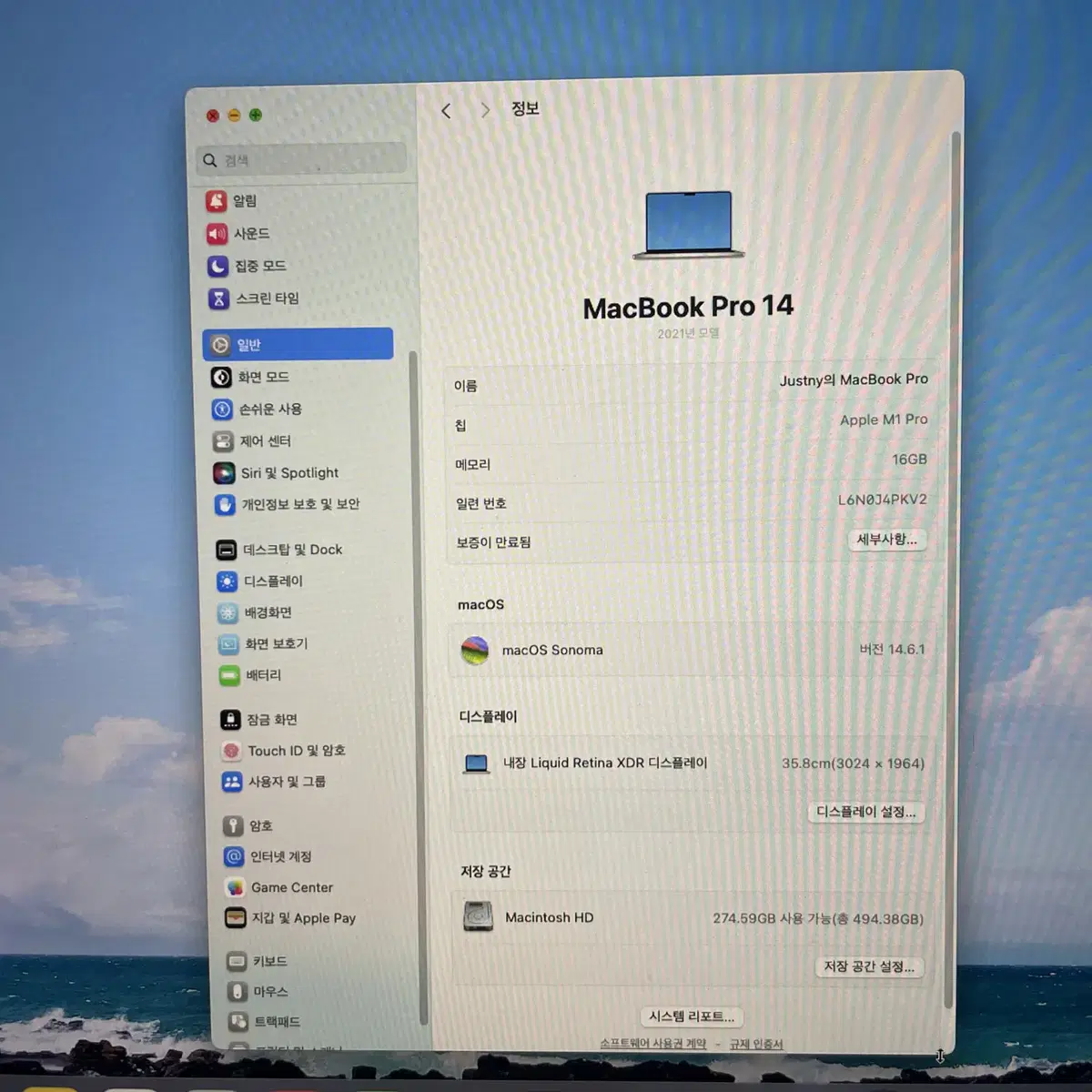Click the 보증이 만료됨 warranty label
This screenshot has width=1092, height=1092.
point(493,542)
